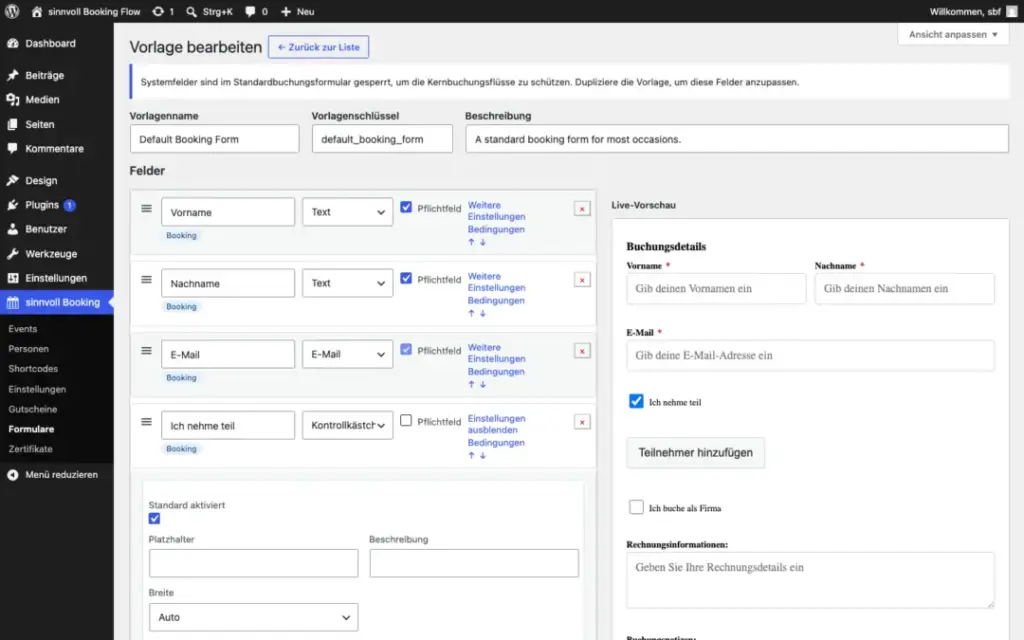Click the Platzhalter input field
The image size is (1024, 640).
253,563
